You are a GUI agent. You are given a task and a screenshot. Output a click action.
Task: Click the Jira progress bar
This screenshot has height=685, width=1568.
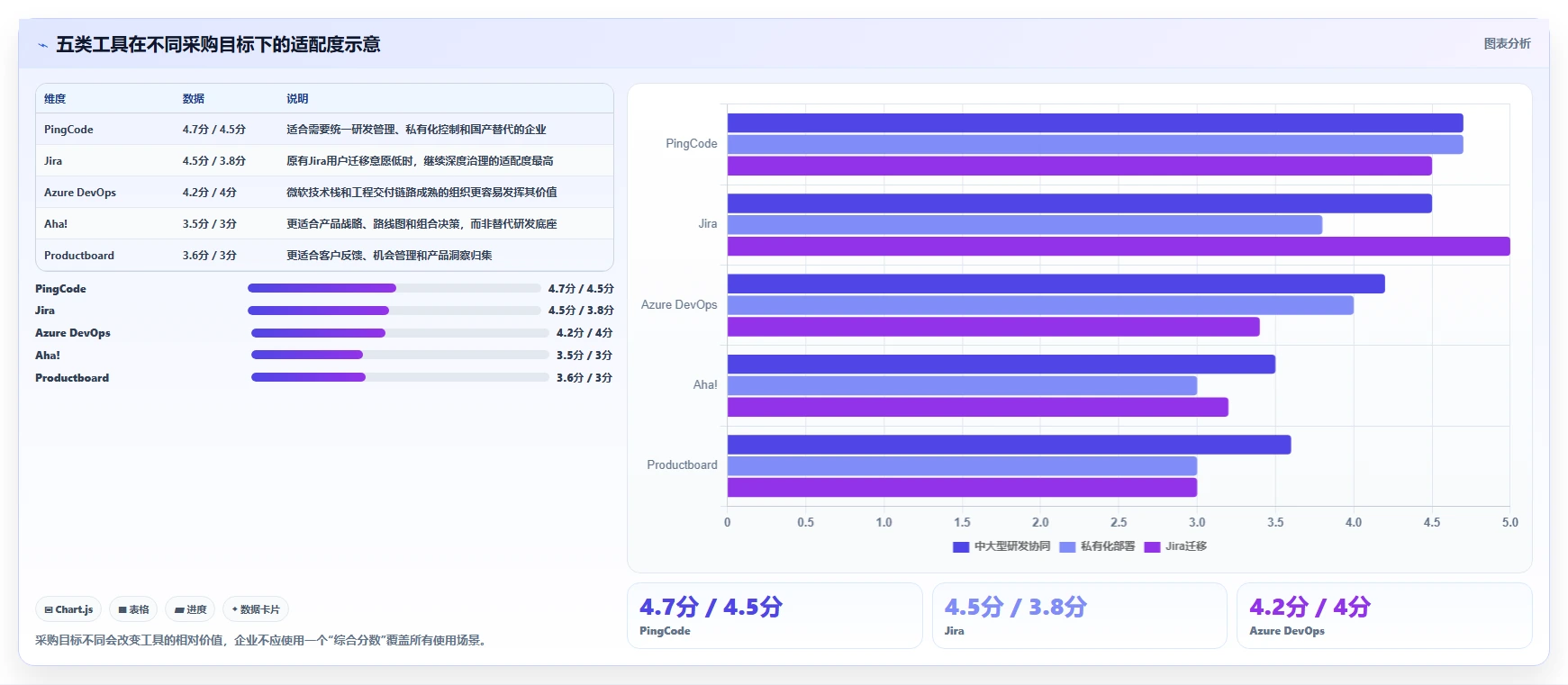click(x=394, y=311)
